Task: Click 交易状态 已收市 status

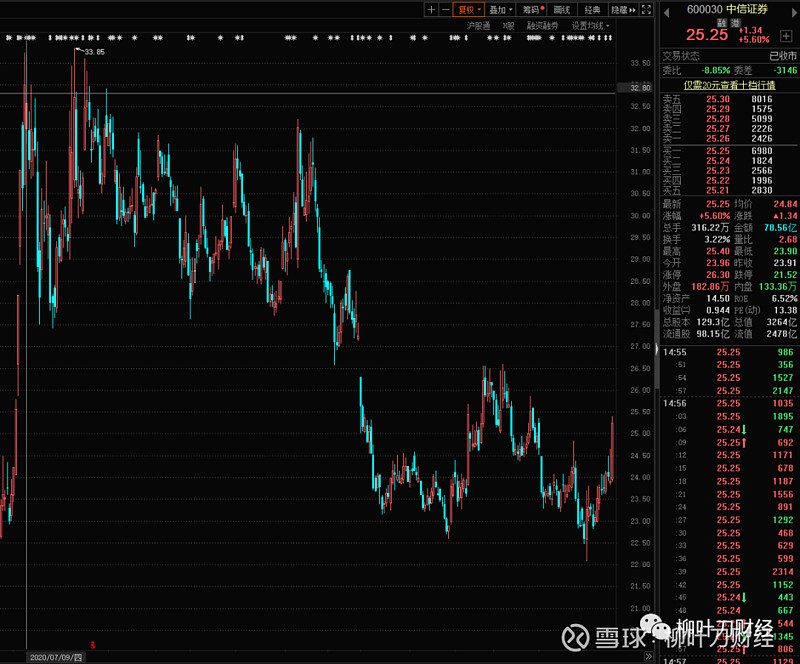Action: point(783,56)
